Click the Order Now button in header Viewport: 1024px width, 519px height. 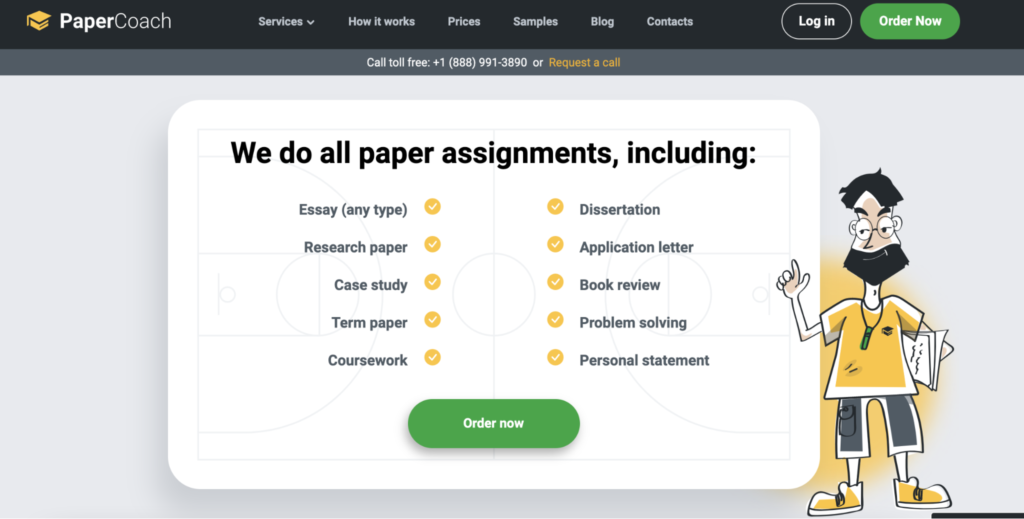[910, 21]
